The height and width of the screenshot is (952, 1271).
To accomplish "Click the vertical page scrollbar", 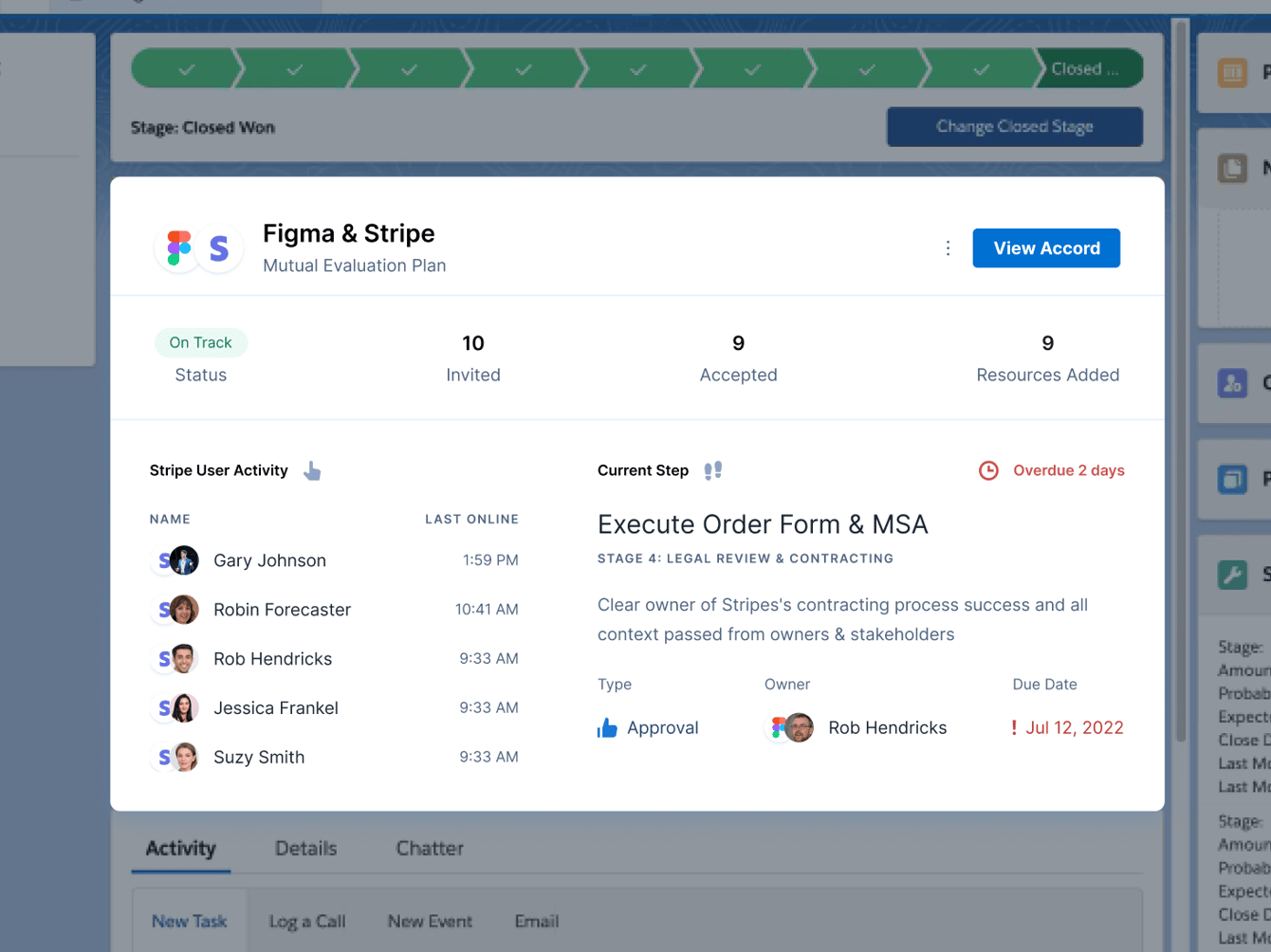I will tap(1181, 379).
